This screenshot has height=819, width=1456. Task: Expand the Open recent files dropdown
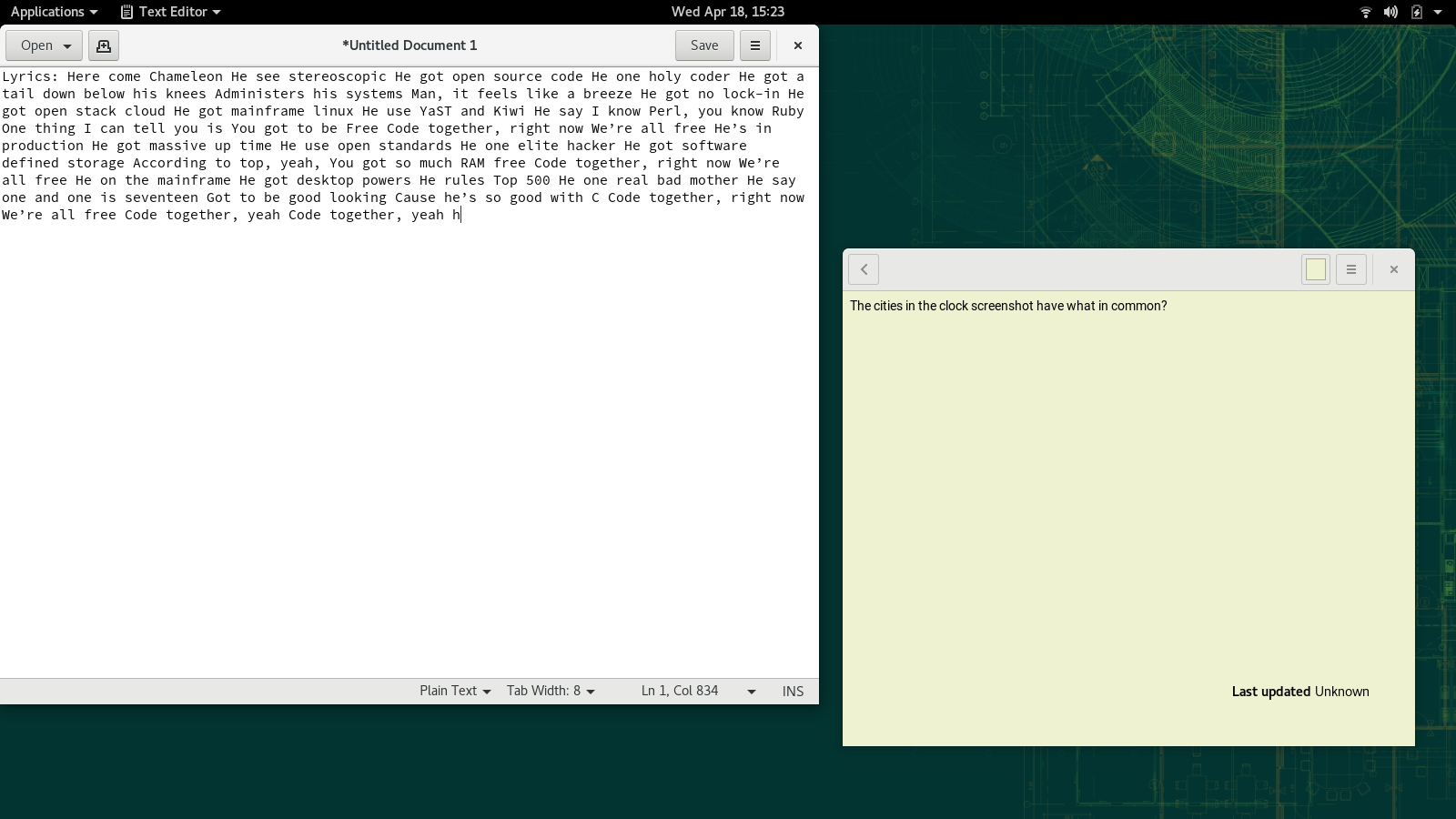pos(67,45)
